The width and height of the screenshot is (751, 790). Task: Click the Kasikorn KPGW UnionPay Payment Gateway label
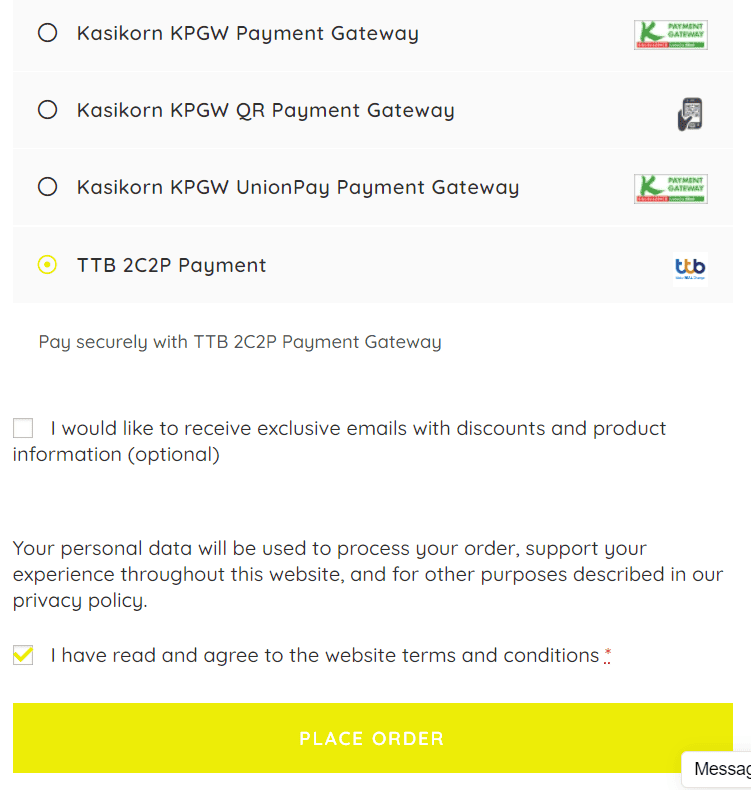pyautogui.click(x=297, y=187)
